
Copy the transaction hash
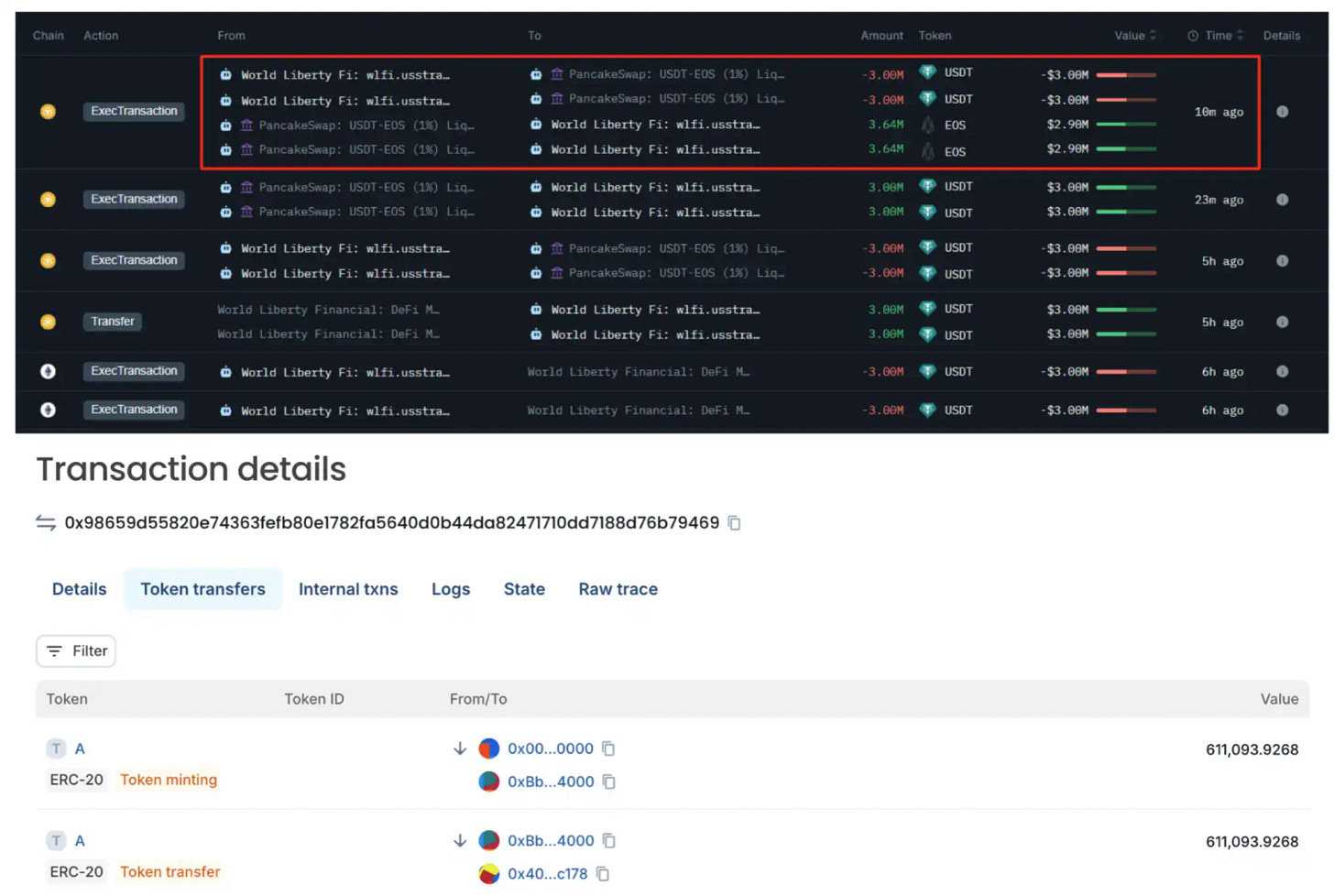pyautogui.click(x=734, y=523)
